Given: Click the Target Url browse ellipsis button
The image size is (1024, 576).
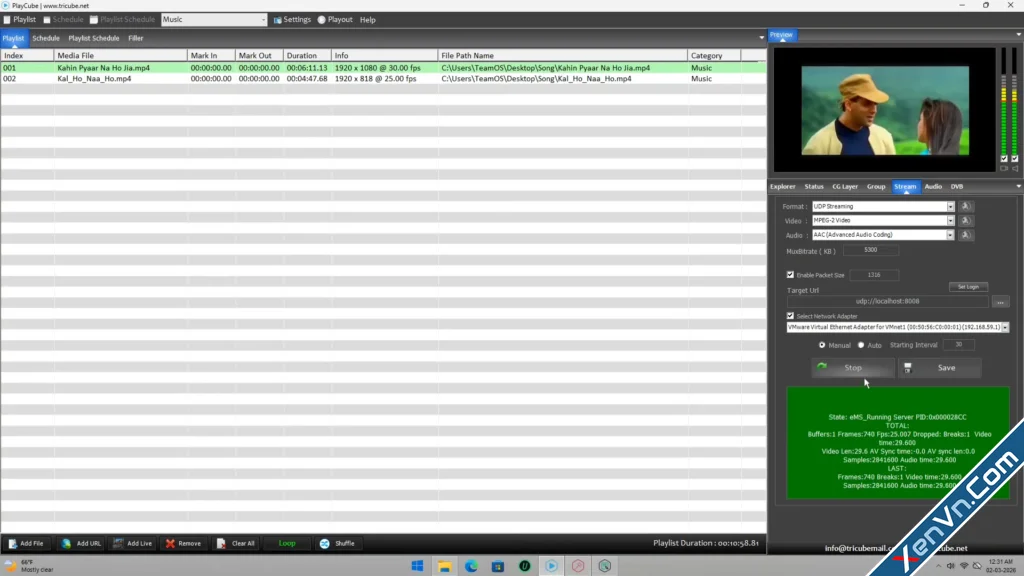Looking at the screenshot, I should (1000, 302).
